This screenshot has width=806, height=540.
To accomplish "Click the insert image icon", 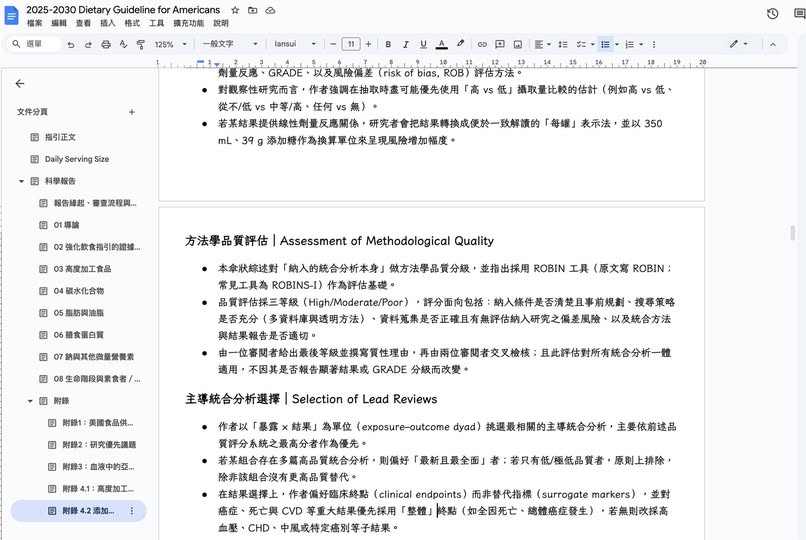I will pyautogui.click(x=517, y=44).
